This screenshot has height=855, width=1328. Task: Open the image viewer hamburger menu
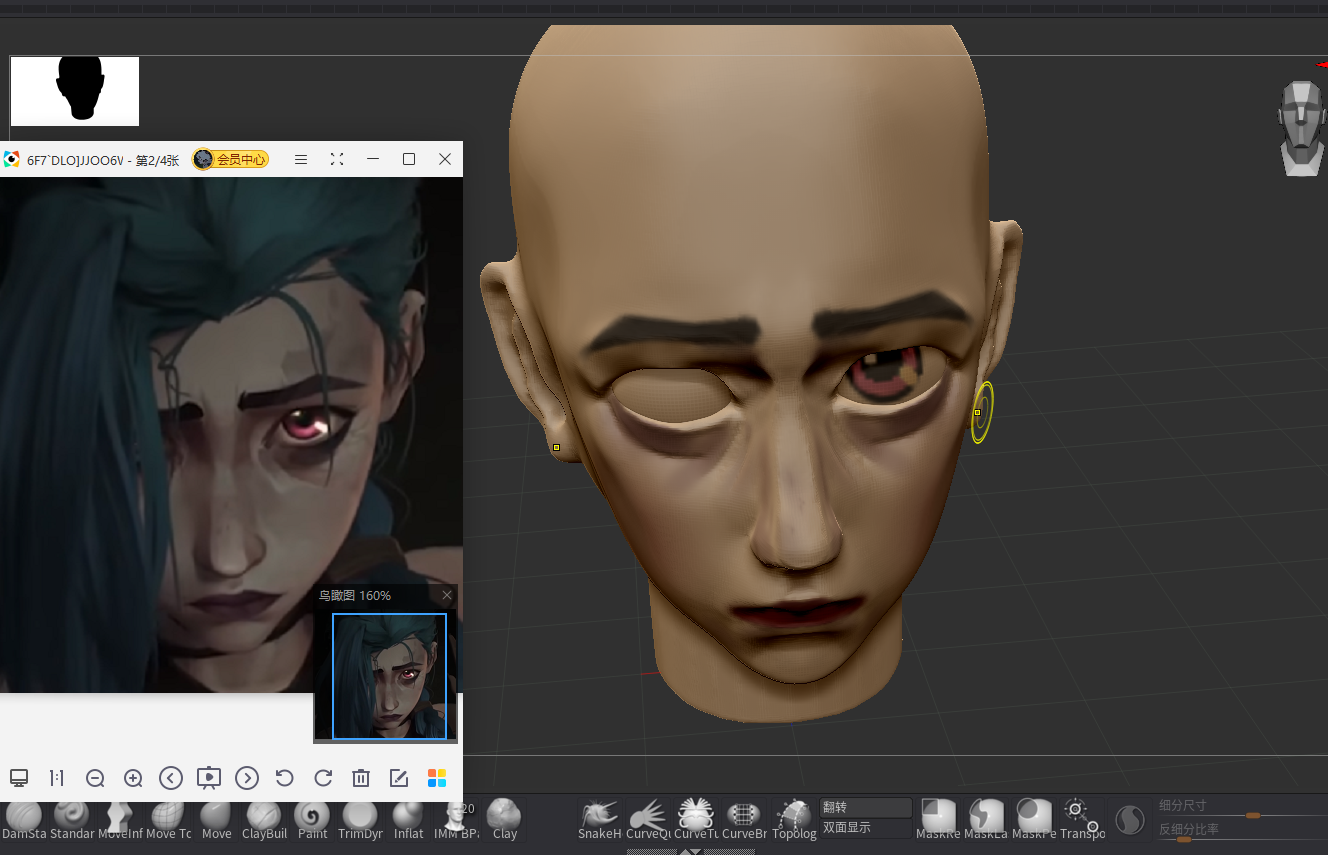(x=301, y=159)
